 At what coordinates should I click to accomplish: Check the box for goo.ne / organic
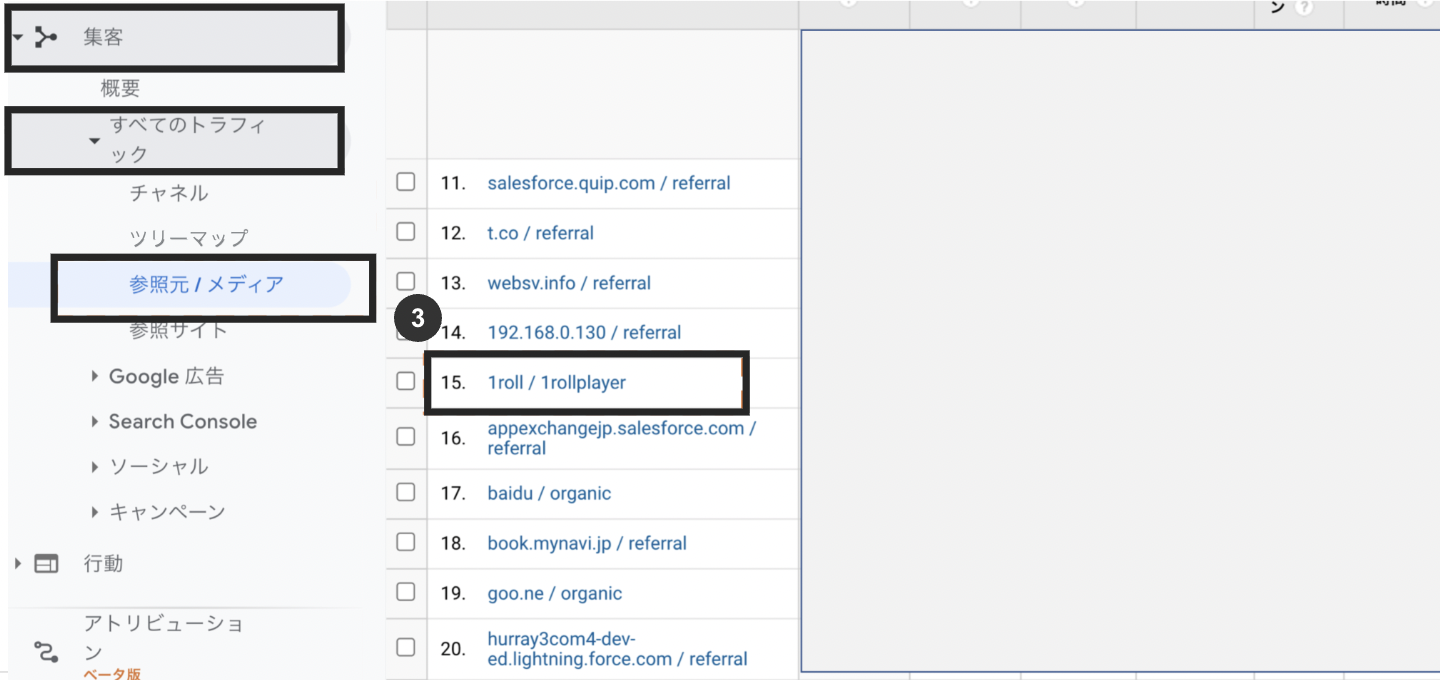[x=405, y=592]
